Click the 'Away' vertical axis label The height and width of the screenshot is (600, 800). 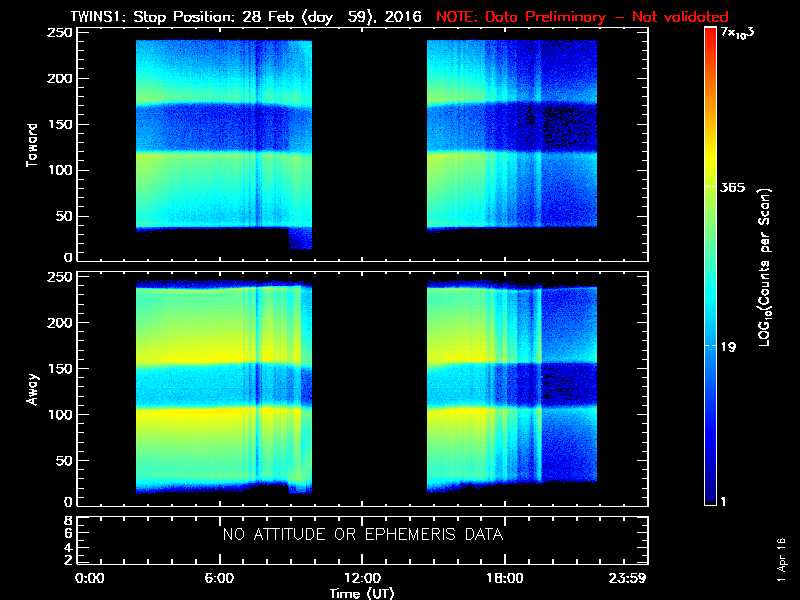coord(32,389)
